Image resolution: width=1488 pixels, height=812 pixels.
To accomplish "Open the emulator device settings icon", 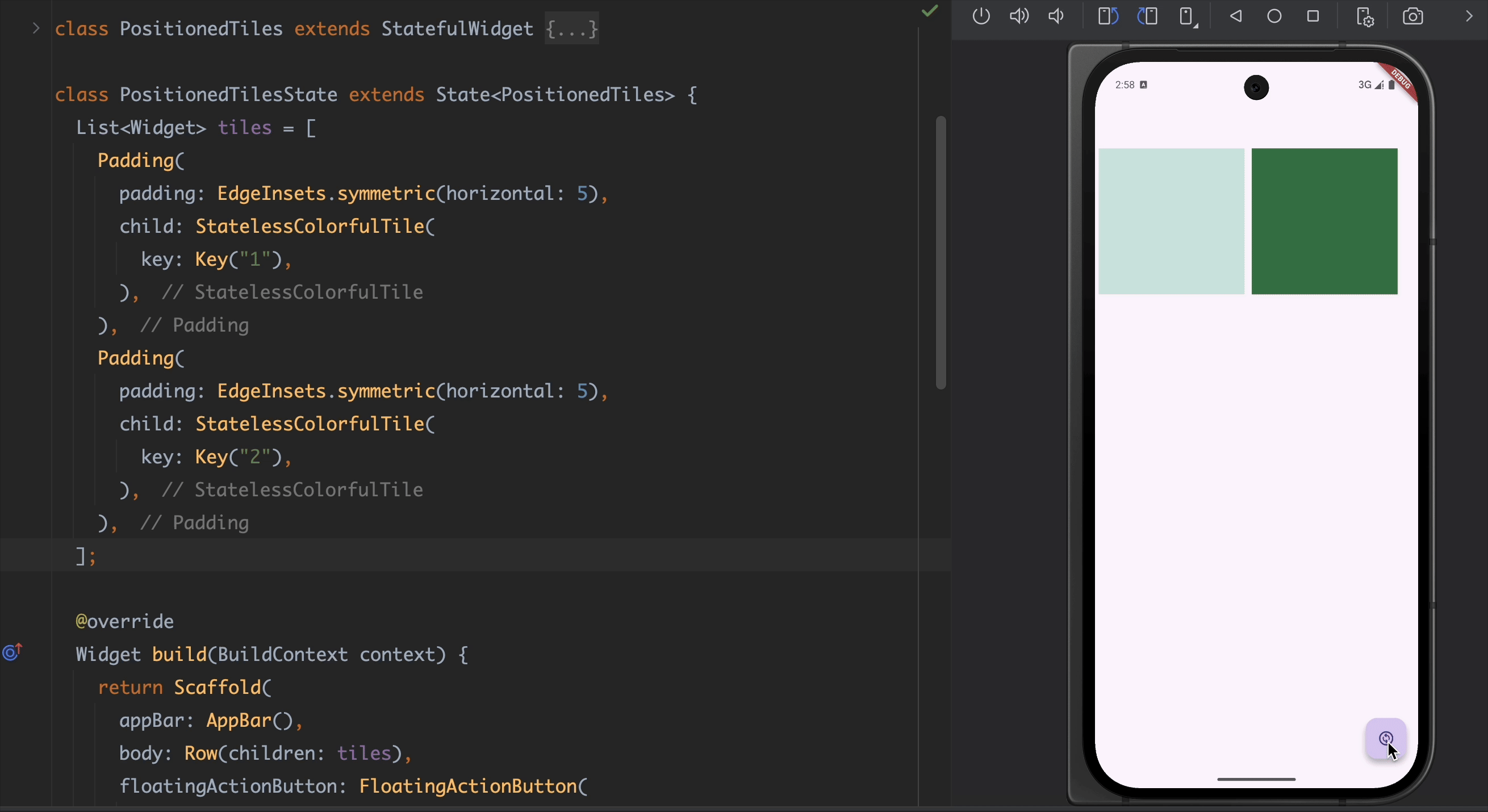I will click(x=1364, y=18).
